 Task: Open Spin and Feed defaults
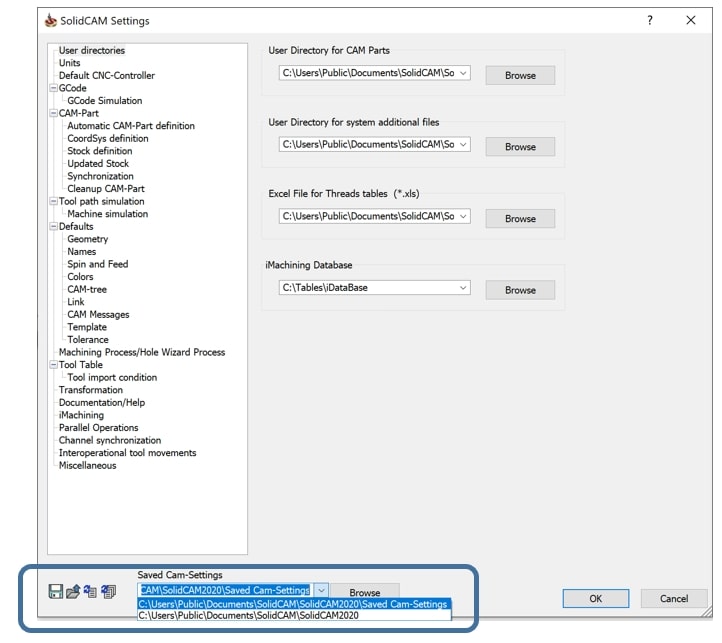pos(98,264)
